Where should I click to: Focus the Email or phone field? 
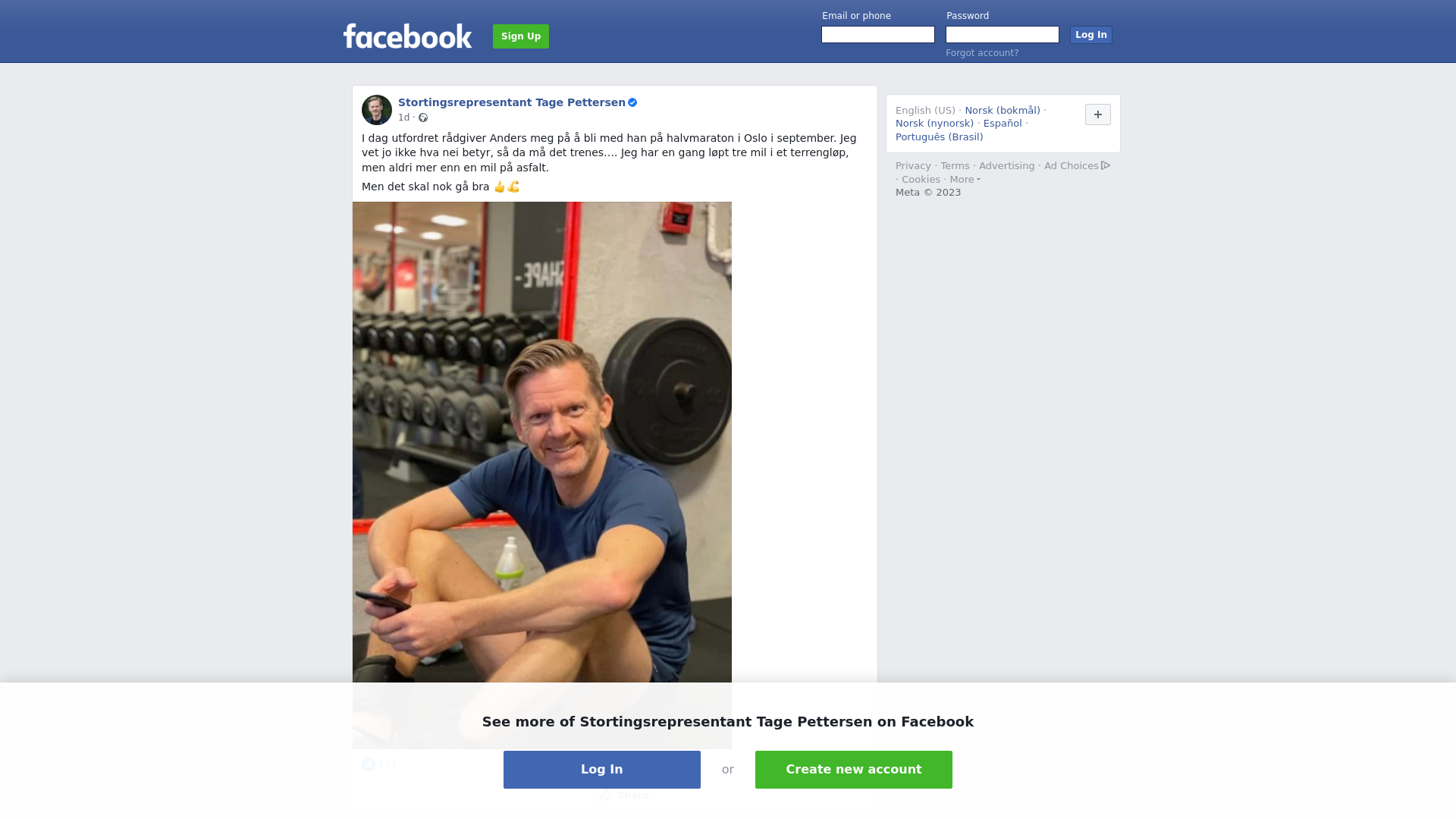click(878, 35)
